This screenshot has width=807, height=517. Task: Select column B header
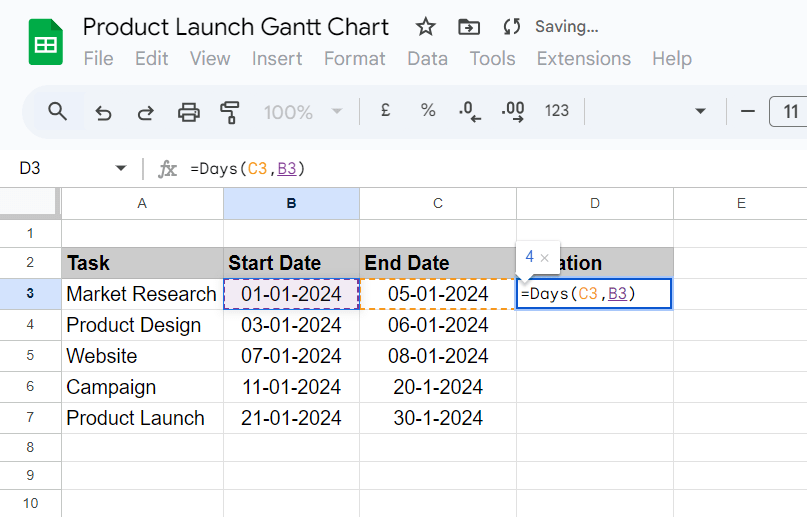(291, 203)
